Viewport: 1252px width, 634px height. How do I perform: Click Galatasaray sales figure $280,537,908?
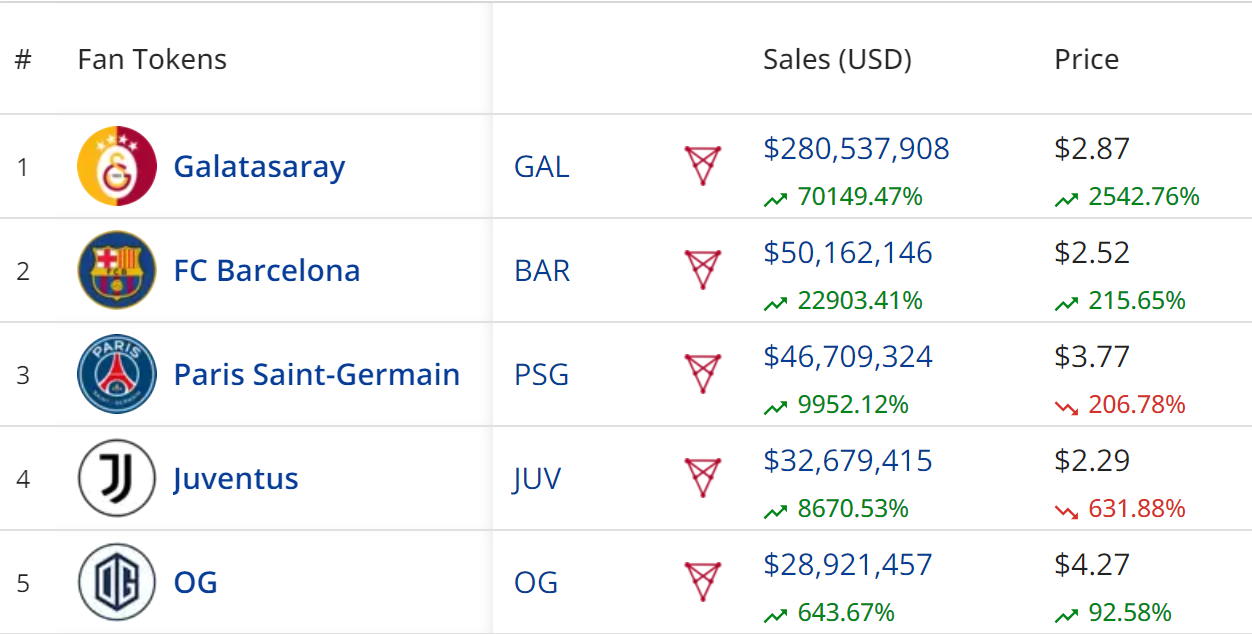point(856,149)
